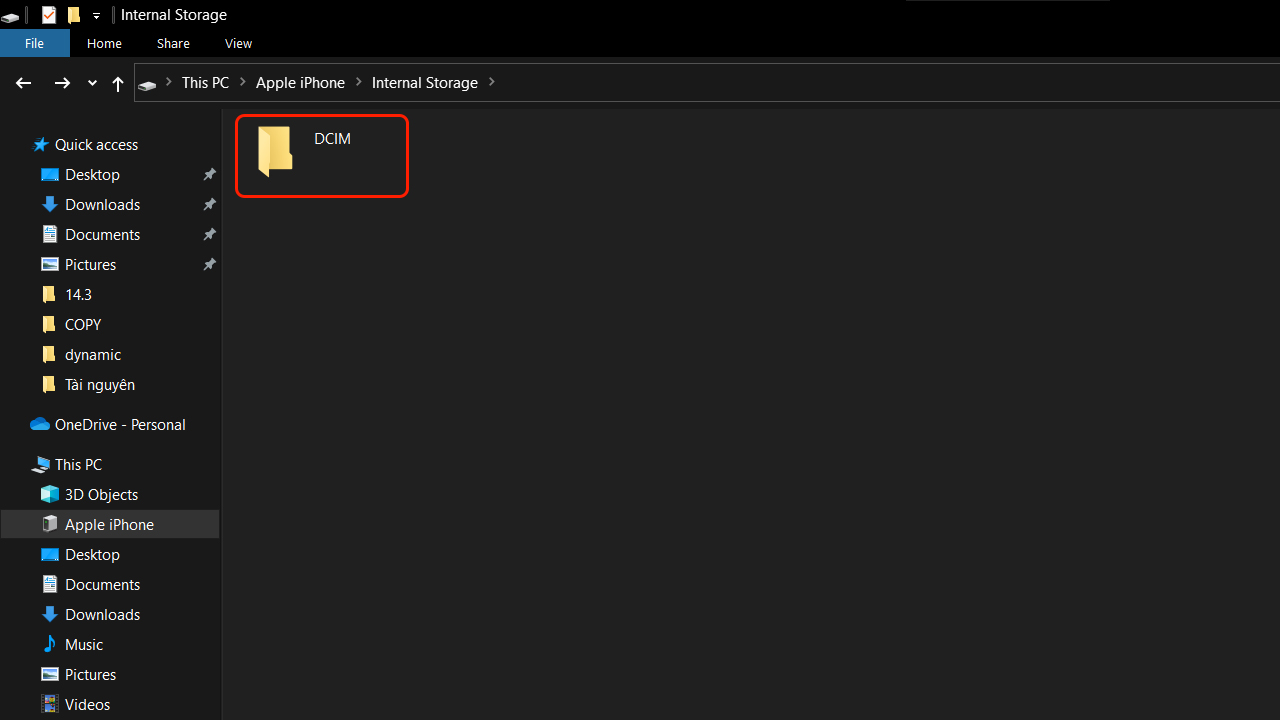Select the DCIM folder icon

click(275, 152)
